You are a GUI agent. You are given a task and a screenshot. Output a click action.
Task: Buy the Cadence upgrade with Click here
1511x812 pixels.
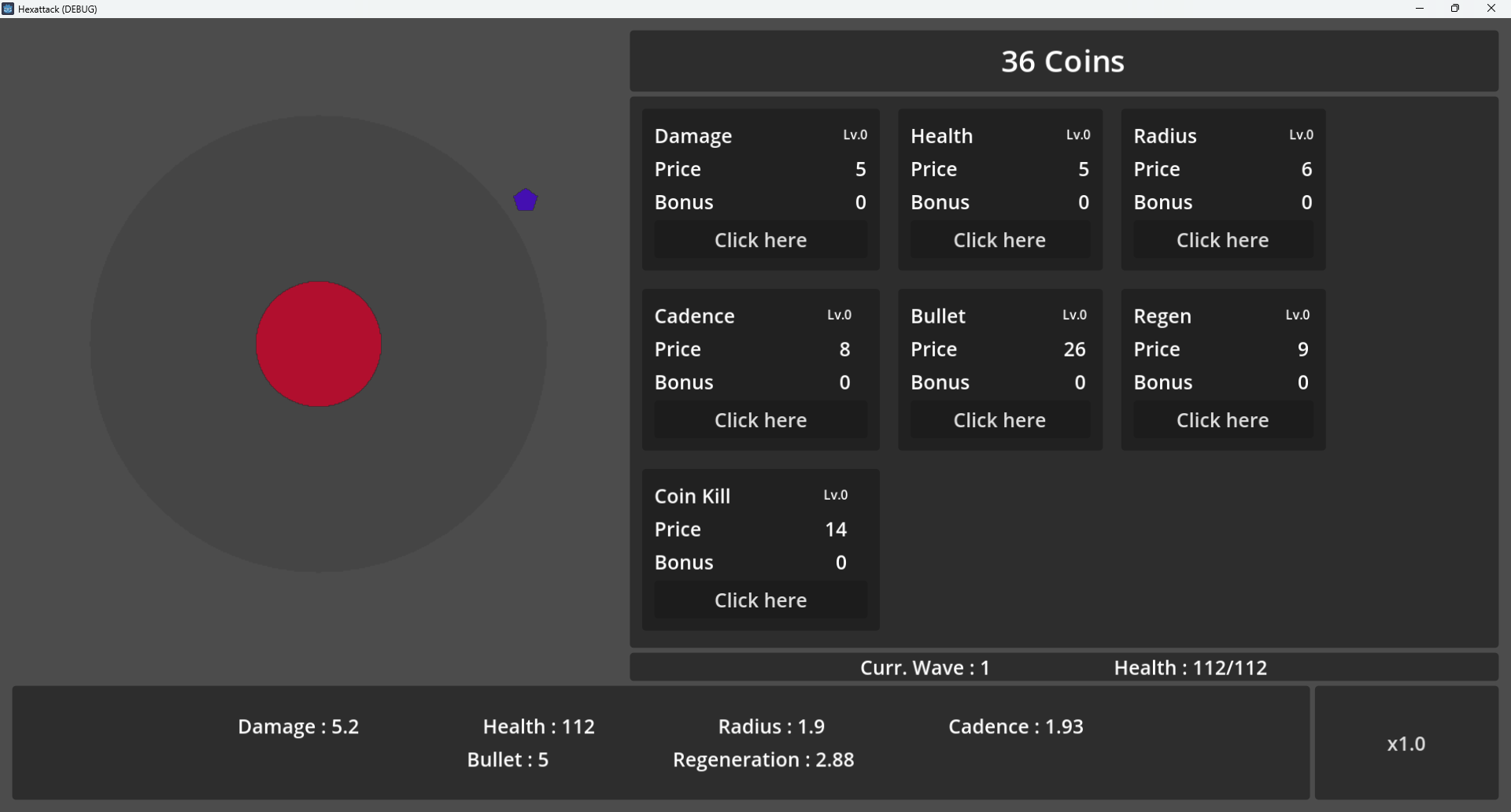tap(760, 420)
